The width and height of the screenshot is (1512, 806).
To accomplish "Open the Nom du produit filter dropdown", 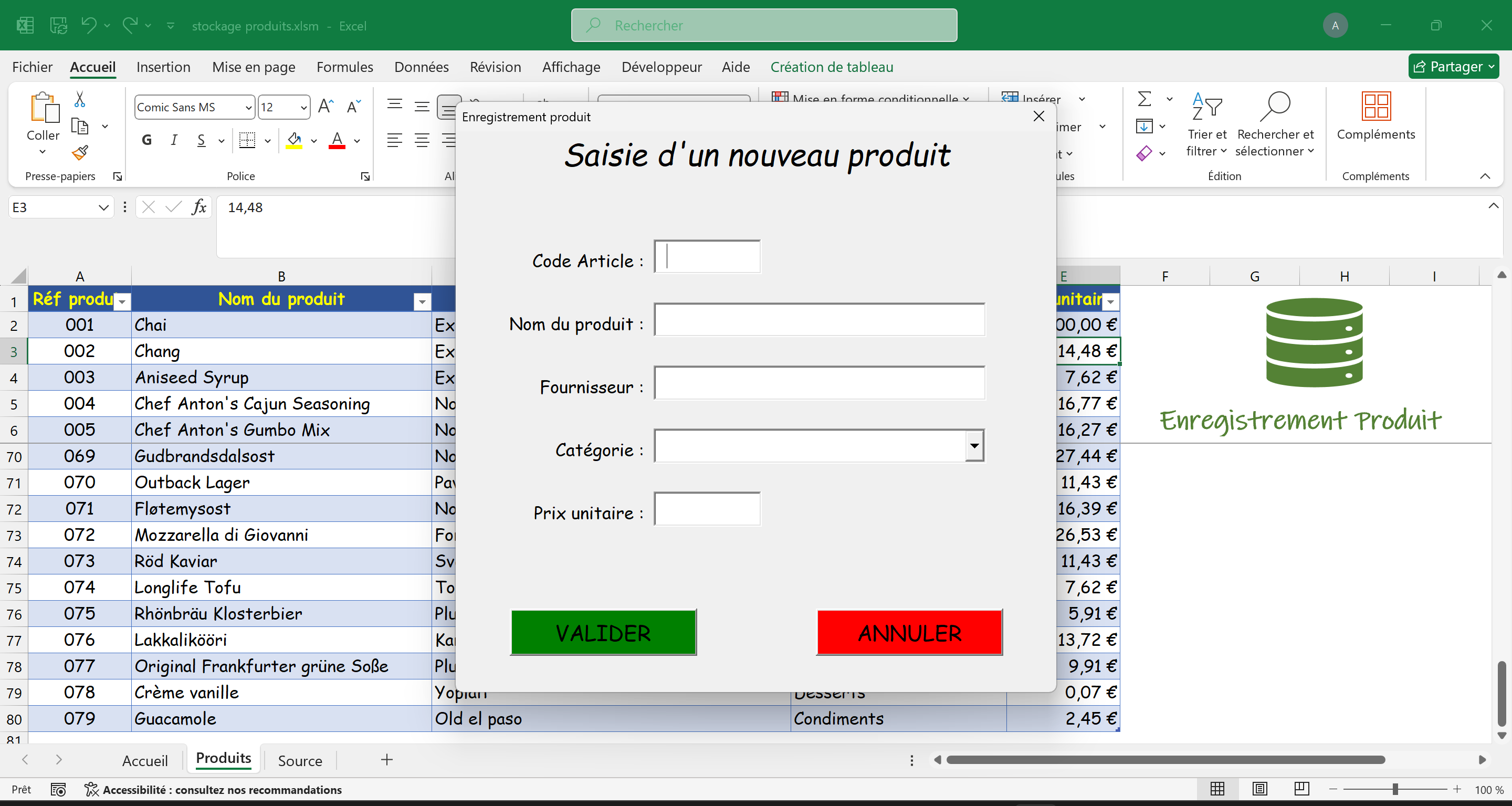I will pyautogui.click(x=422, y=302).
